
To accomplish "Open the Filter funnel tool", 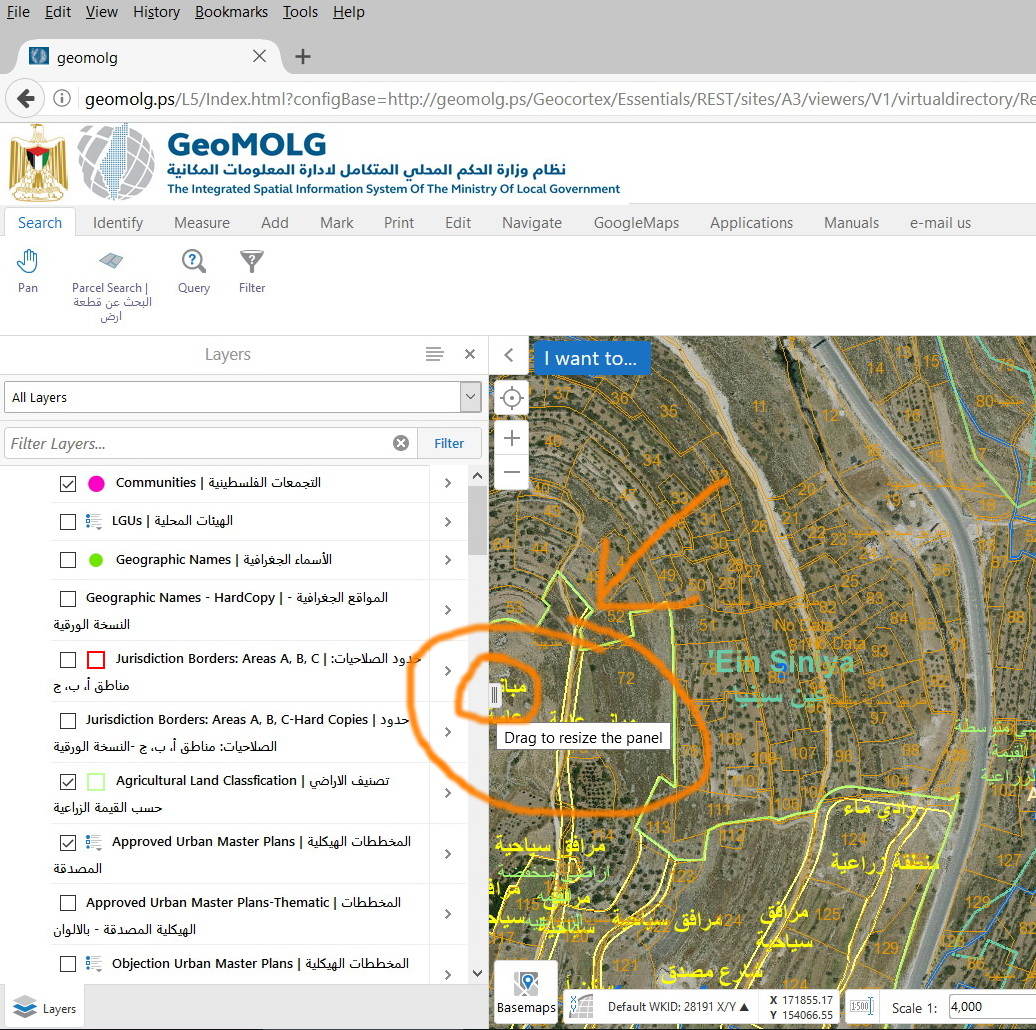I will (x=252, y=272).
